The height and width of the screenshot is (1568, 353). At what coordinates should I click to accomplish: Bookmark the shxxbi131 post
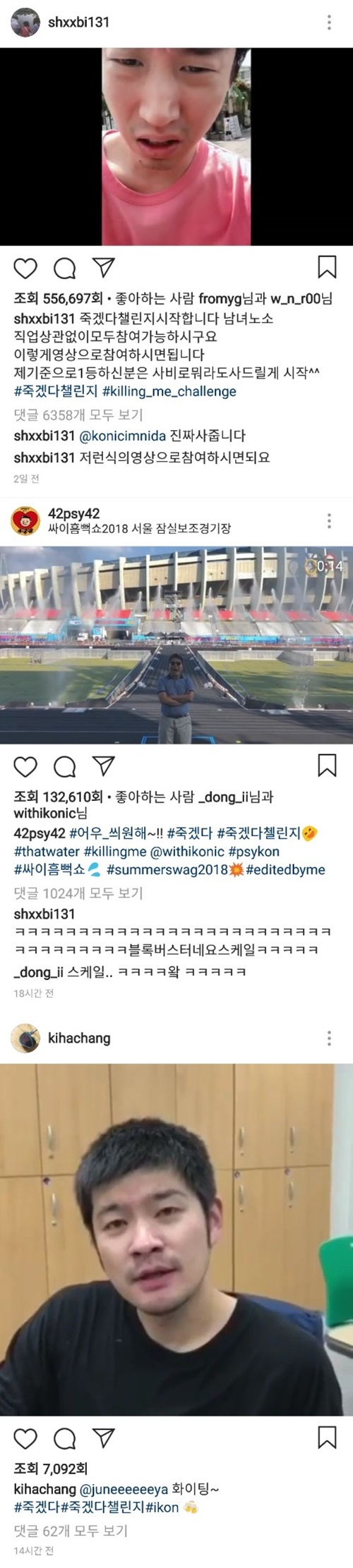point(327,268)
